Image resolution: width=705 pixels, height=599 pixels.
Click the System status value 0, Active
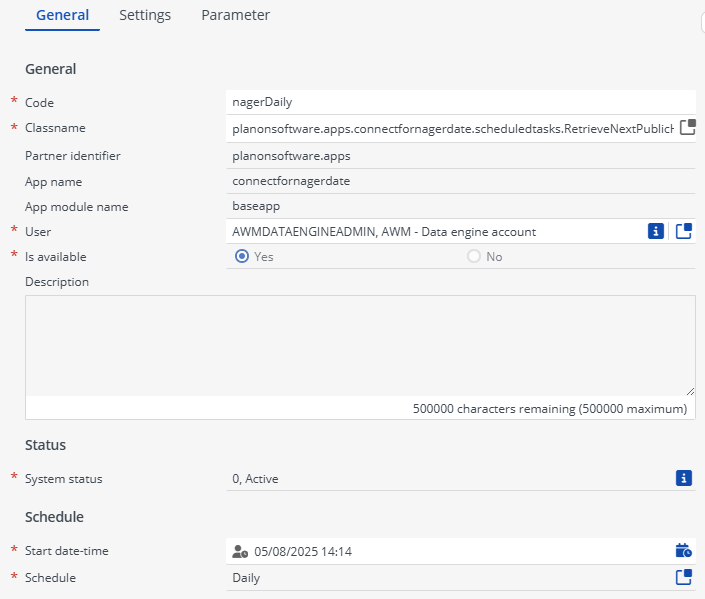pos(255,478)
